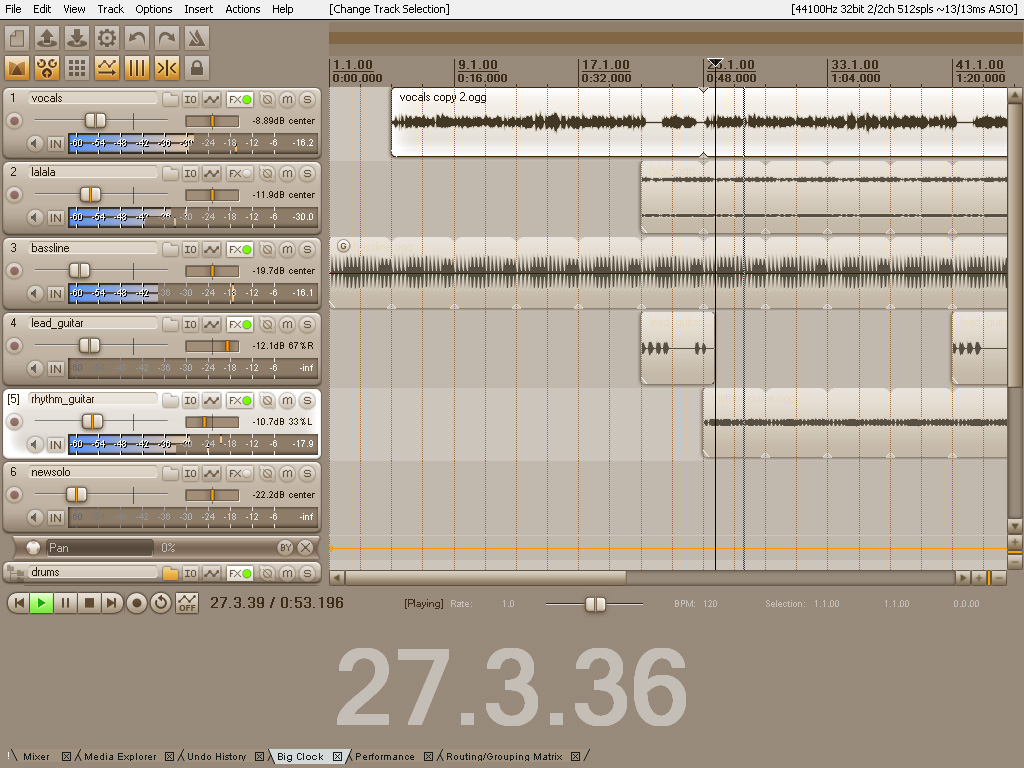Open project settings gear icon
The width and height of the screenshot is (1024, 768).
click(107, 39)
